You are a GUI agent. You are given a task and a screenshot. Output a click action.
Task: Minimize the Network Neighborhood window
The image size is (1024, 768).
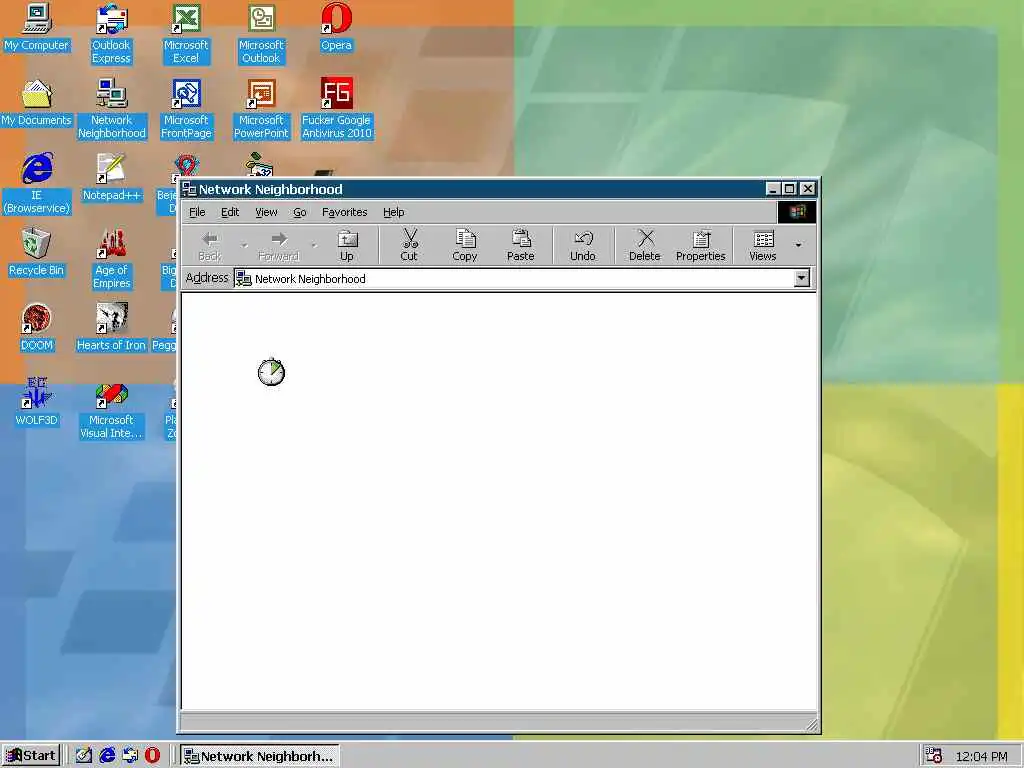773,189
